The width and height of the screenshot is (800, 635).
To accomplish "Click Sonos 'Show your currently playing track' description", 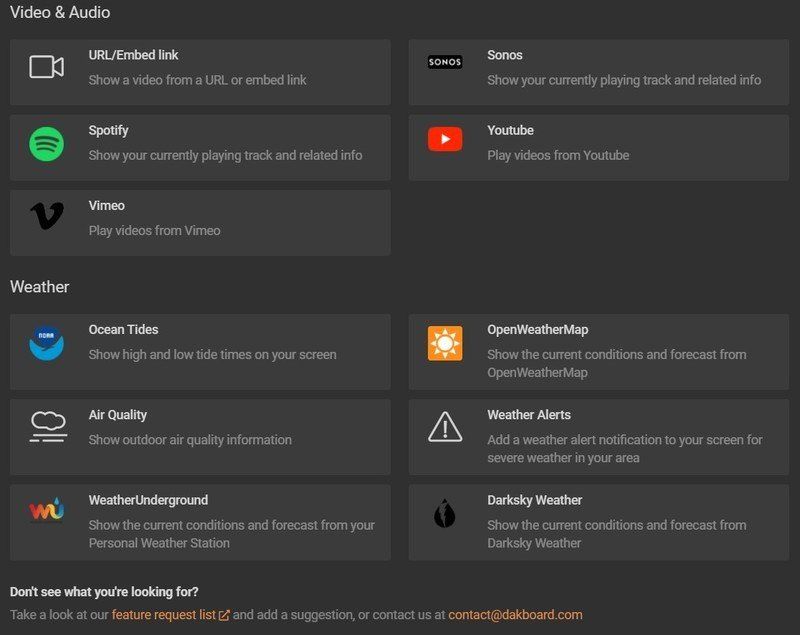I will coord(624,80).
